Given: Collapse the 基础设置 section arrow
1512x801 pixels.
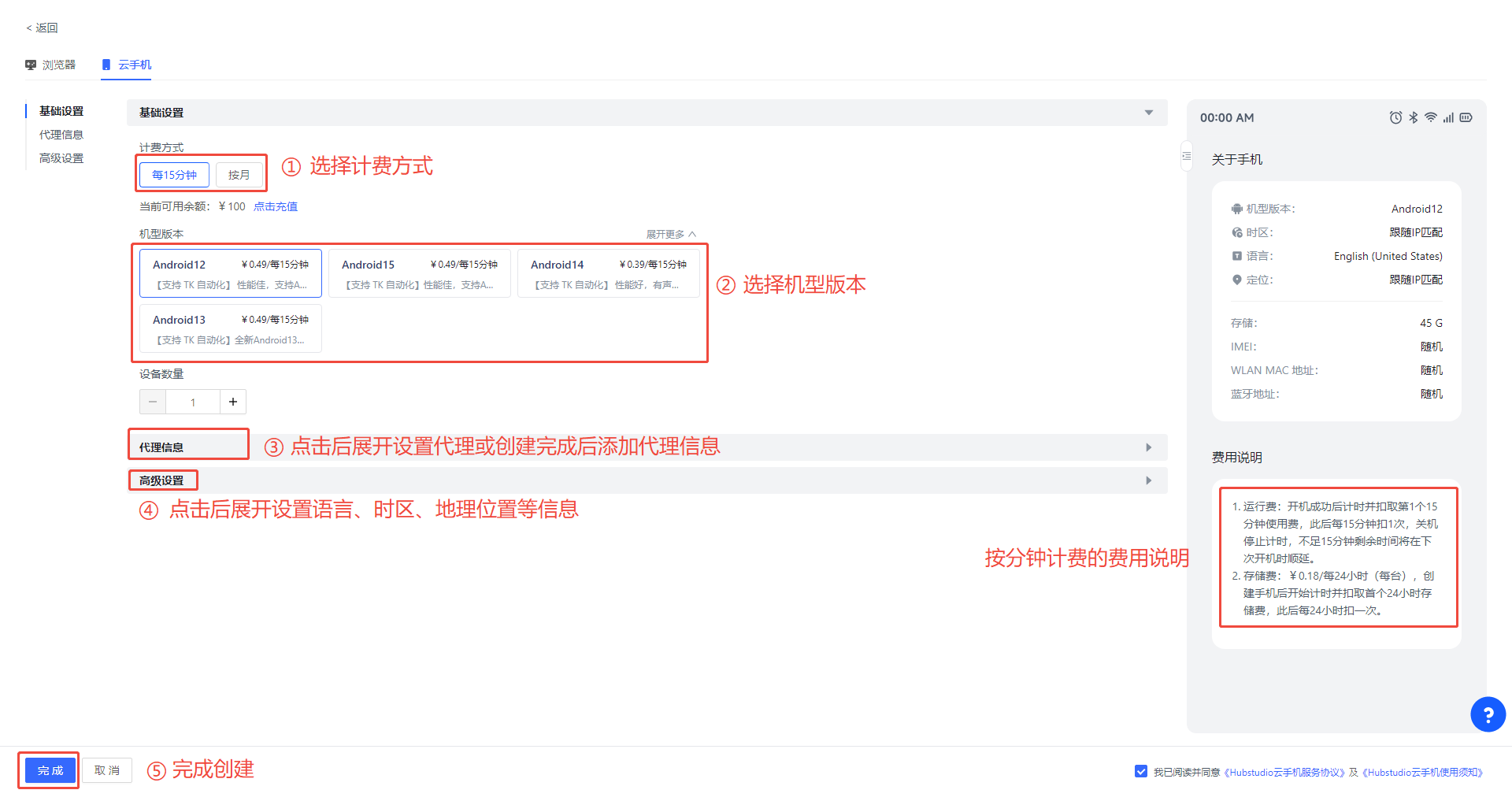Looking at the screenshot, I should pyautogui.click(x=1149, y=113).
